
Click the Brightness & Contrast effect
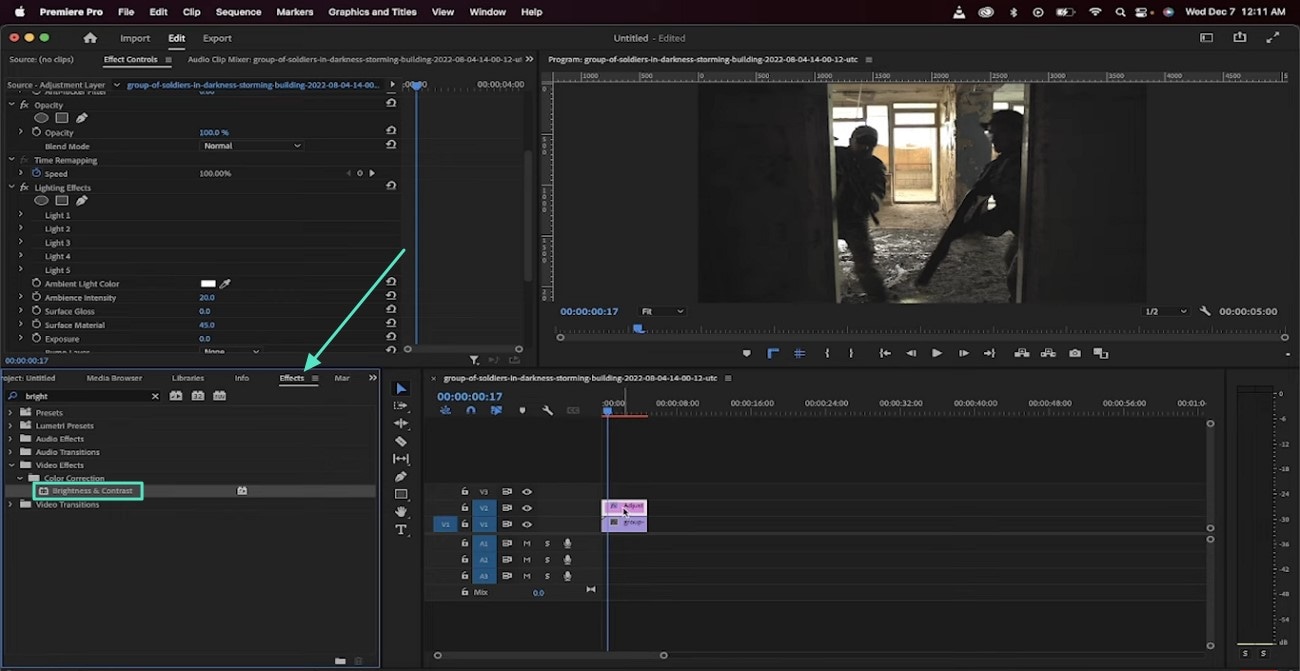[x=91, y=491]
